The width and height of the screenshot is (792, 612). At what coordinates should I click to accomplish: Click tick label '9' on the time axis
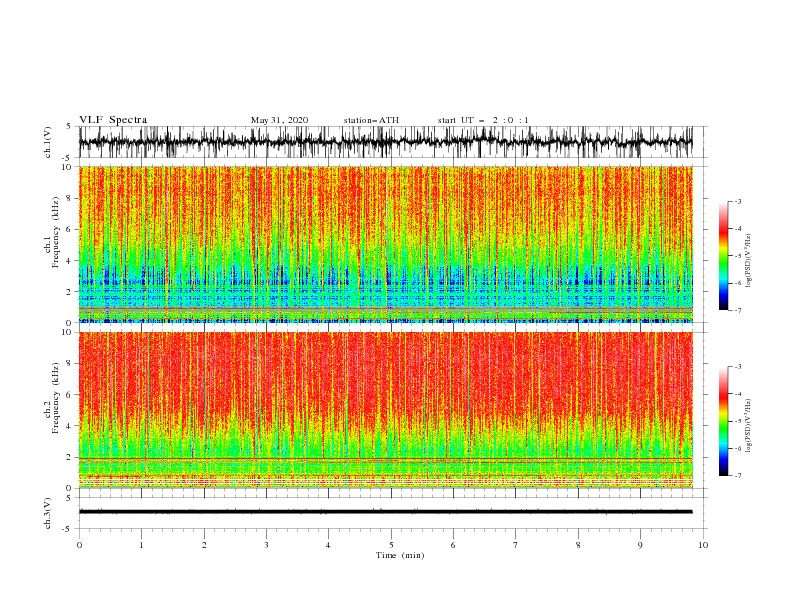(x=640, y=545)
